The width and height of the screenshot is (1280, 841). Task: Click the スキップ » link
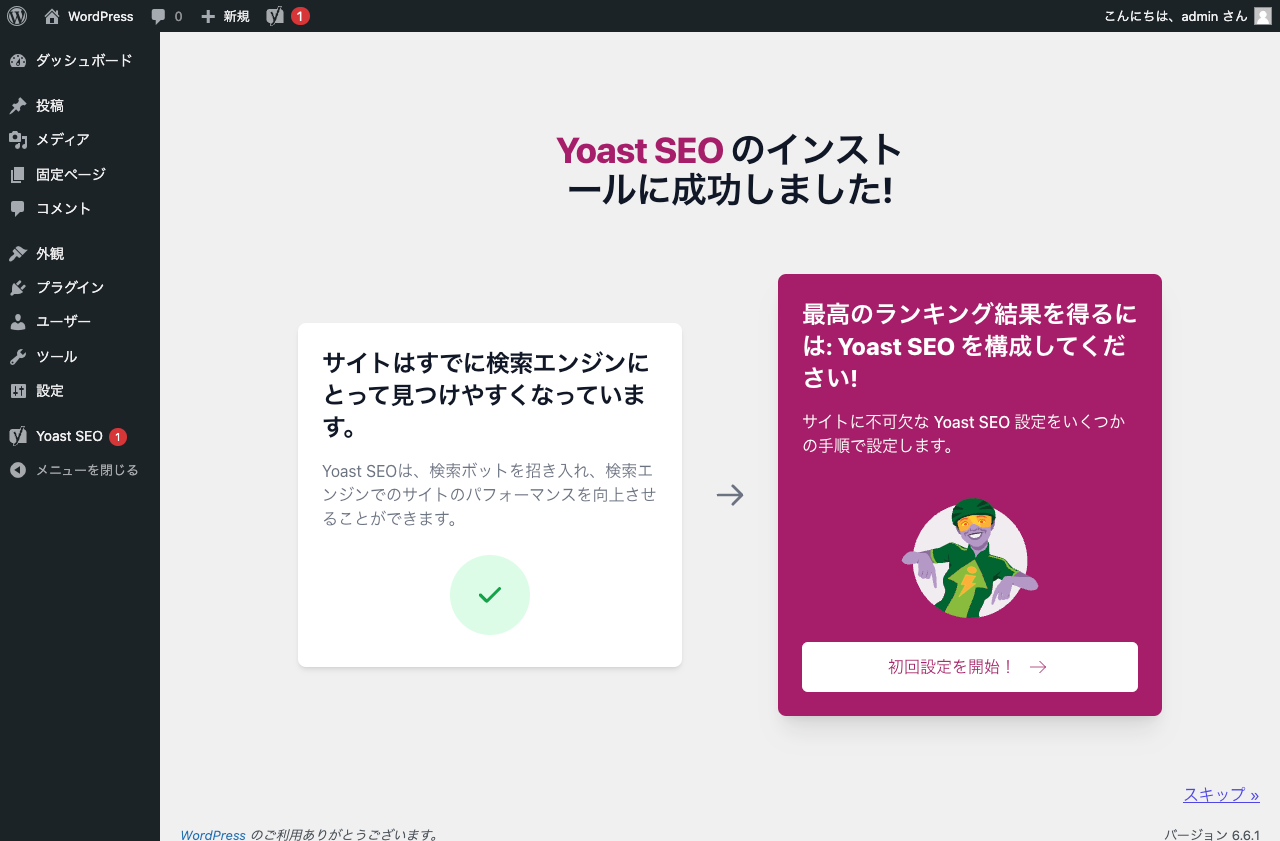click(1221, 795)
